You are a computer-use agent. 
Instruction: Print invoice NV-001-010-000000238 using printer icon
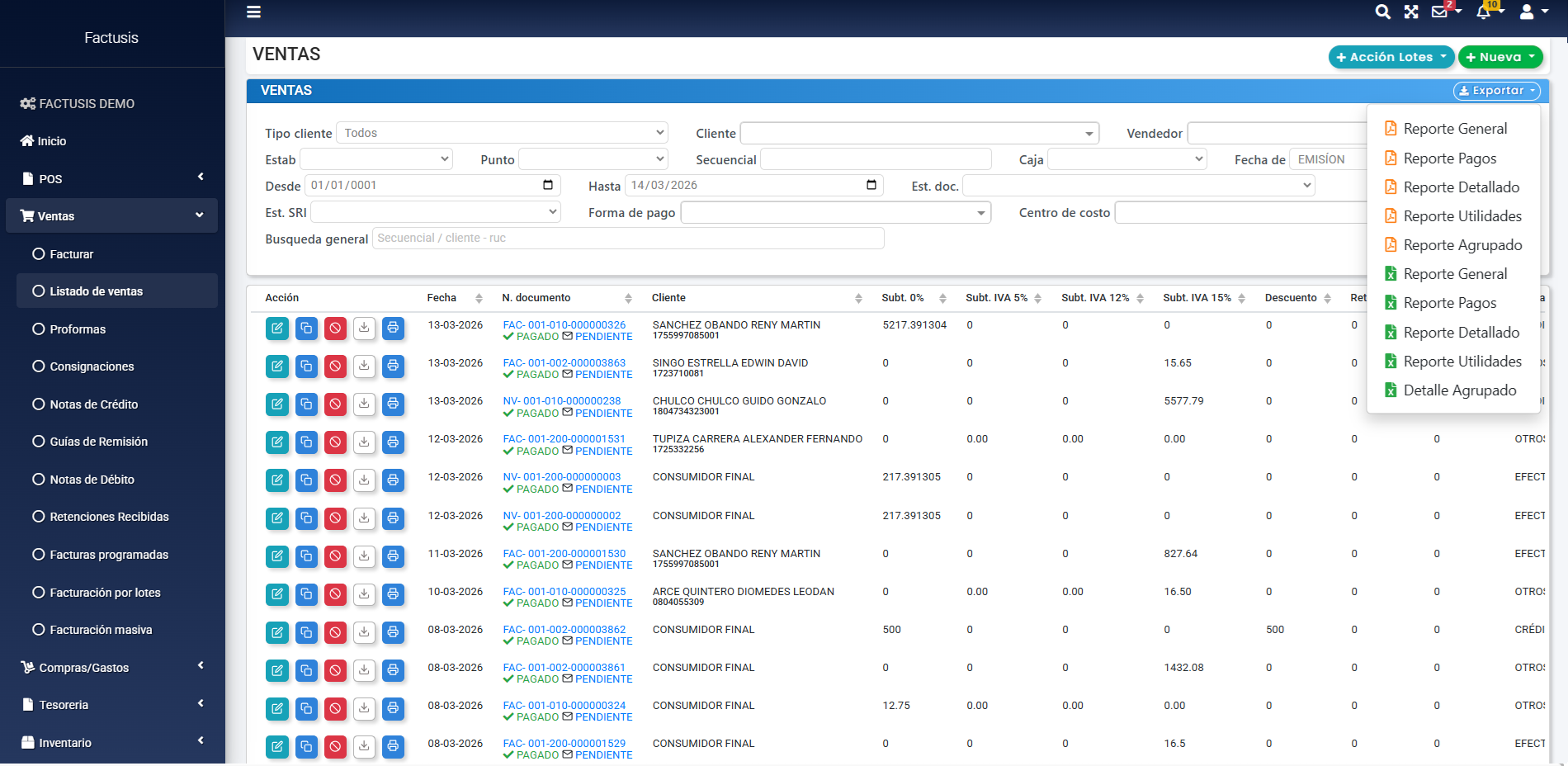pos(393,404)
